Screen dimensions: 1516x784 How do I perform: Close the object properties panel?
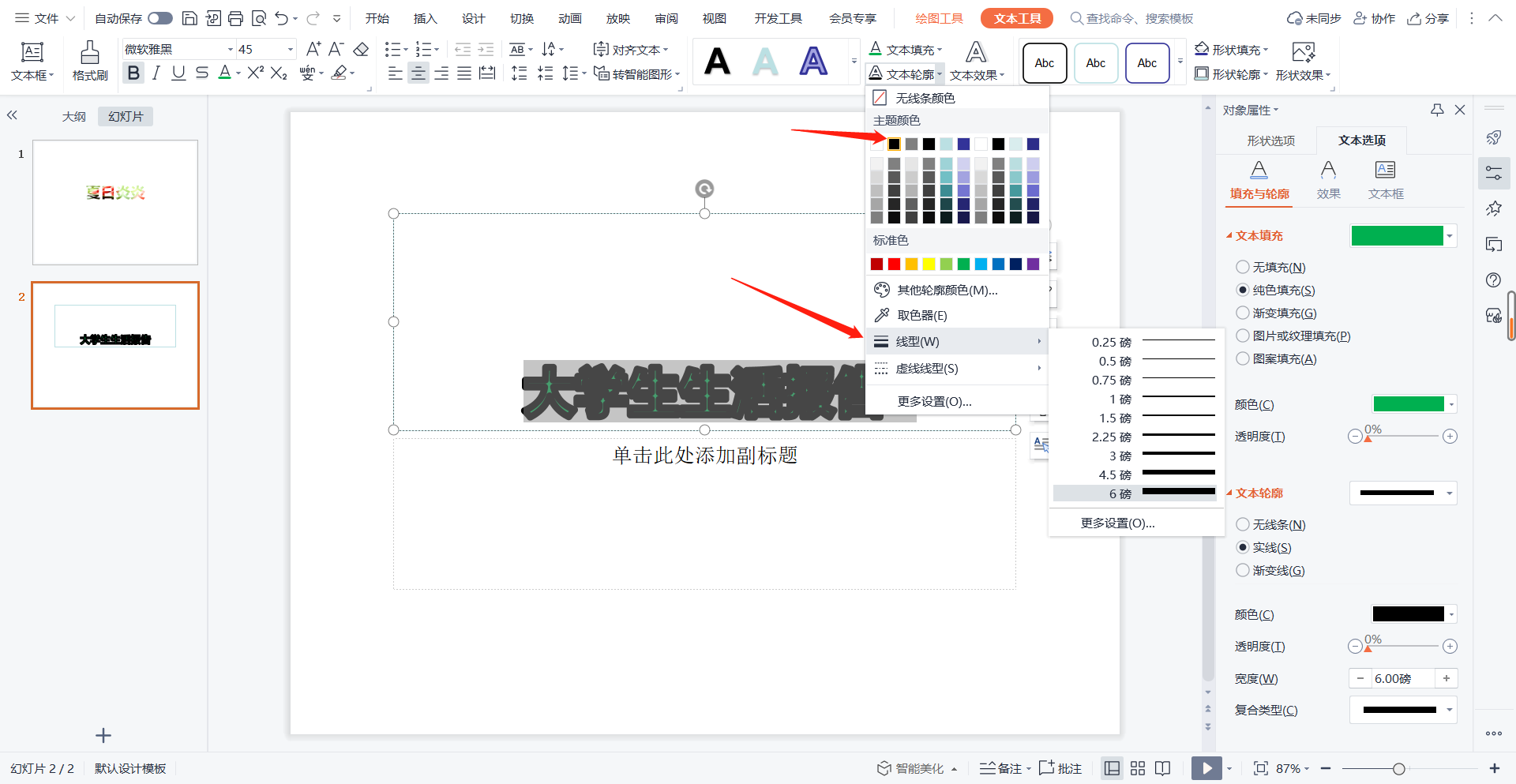click(1460, 111)
